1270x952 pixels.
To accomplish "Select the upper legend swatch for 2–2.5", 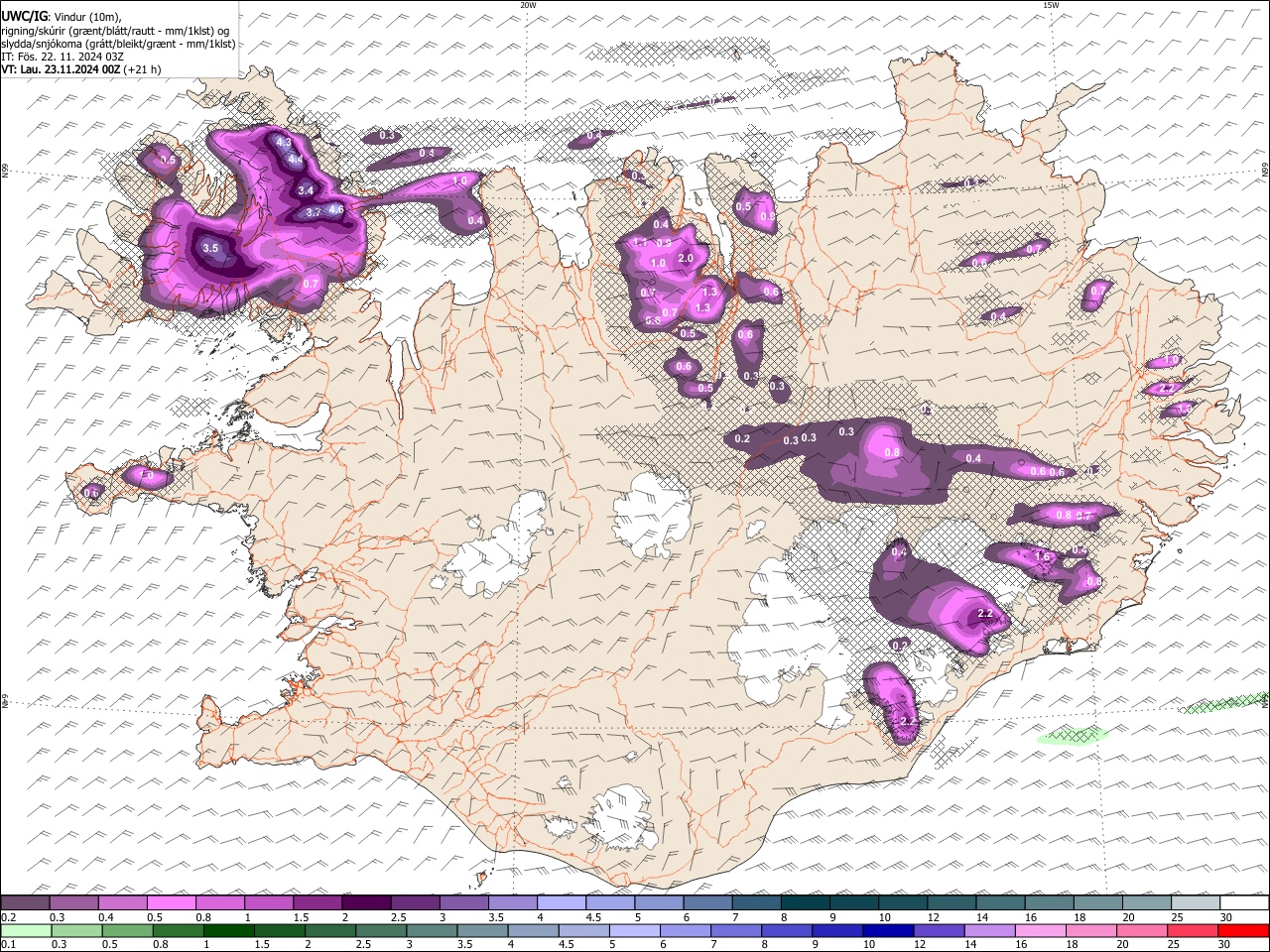I will click(366, 903).
